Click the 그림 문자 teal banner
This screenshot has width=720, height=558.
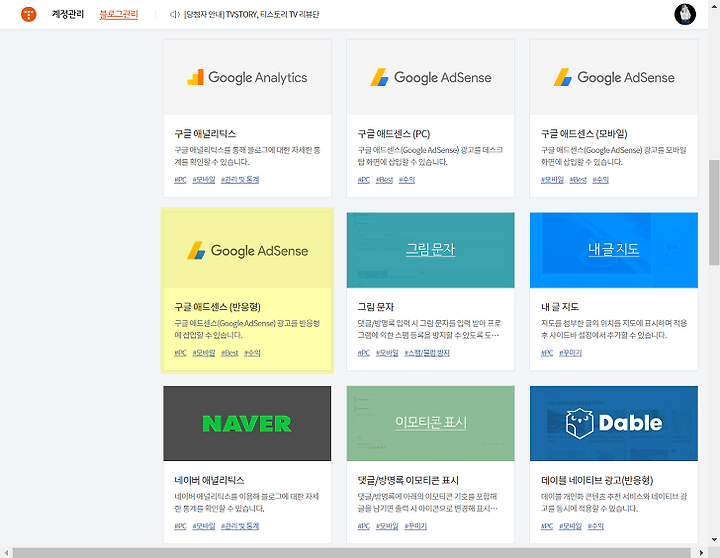tap(430, 250)
